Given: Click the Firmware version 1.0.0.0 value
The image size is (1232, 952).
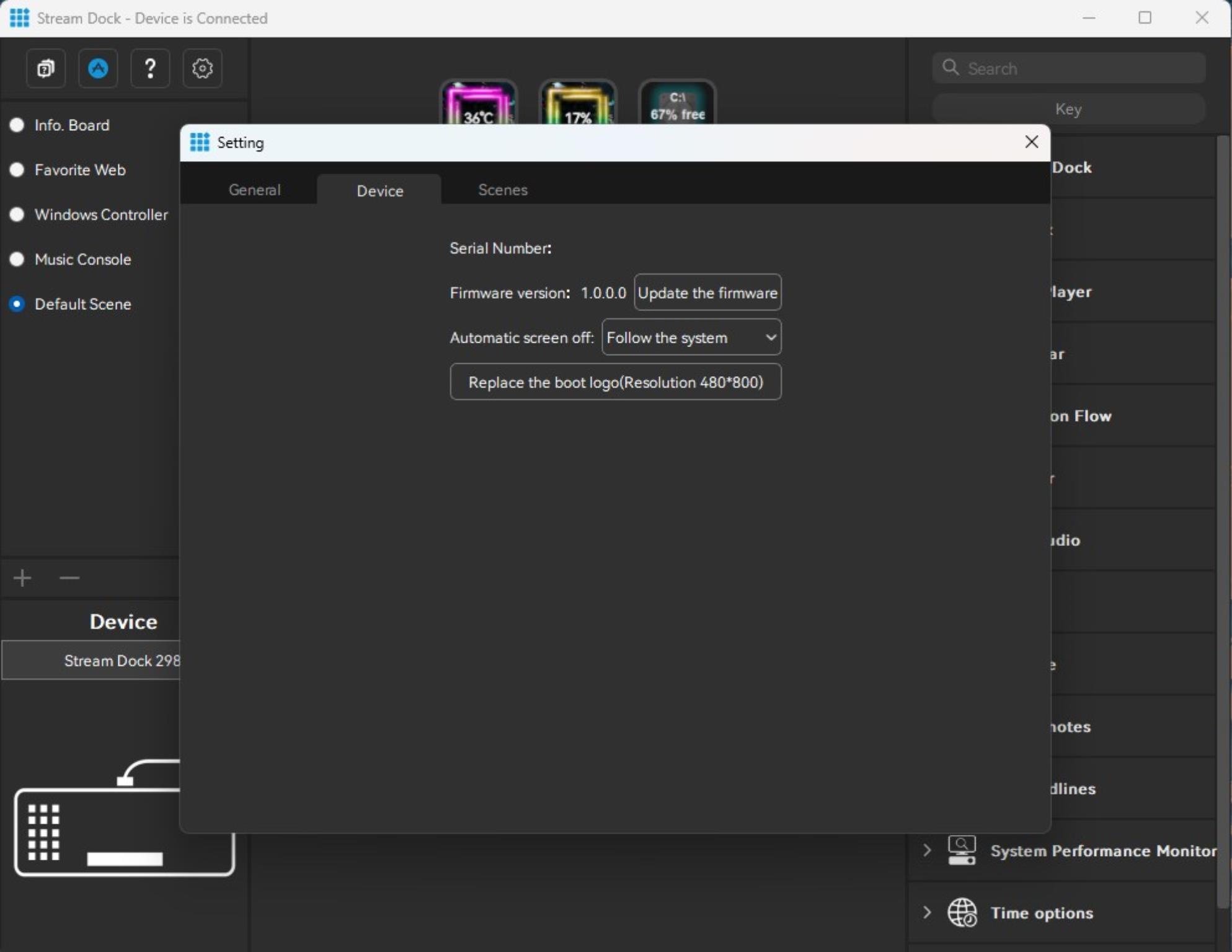Looking at the screenshot, I should coord(603,293).
